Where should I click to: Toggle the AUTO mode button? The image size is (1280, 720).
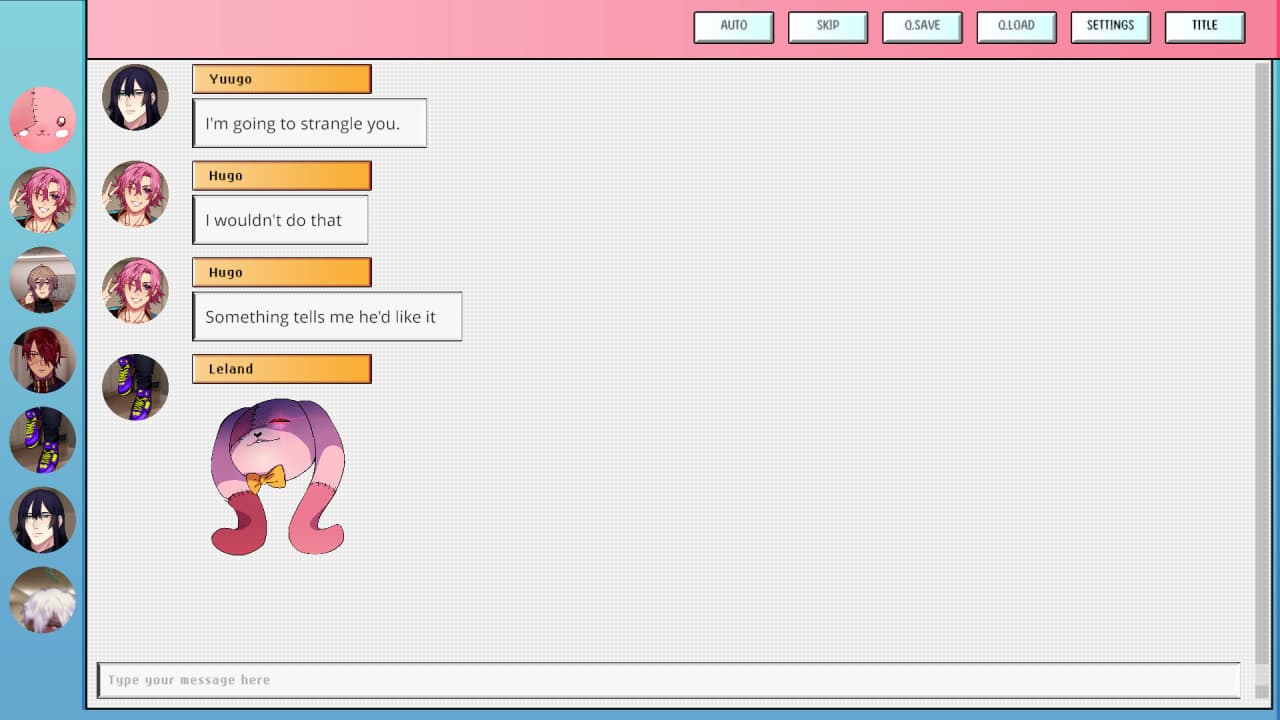pos(733,27)
